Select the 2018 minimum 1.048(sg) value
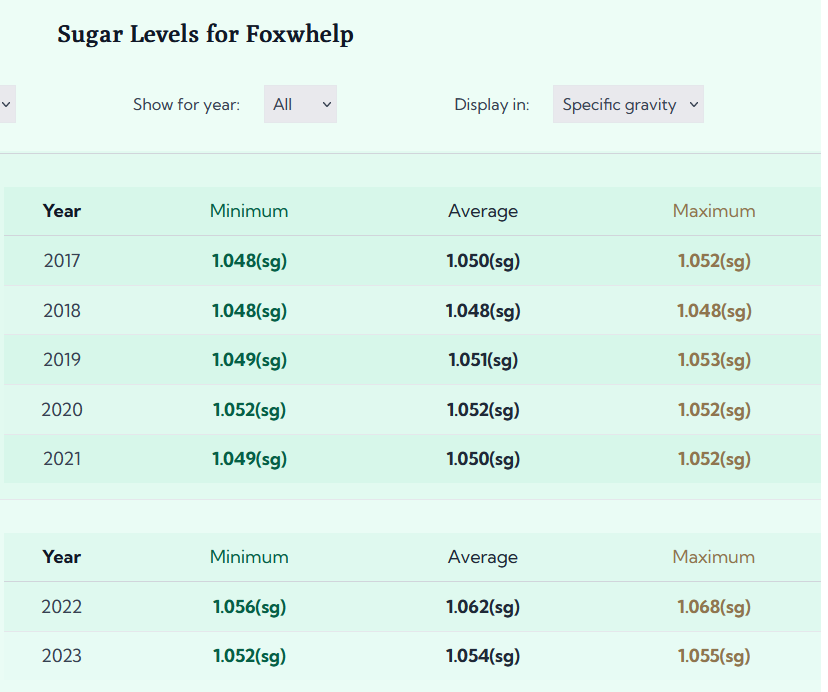 point(249,311)
